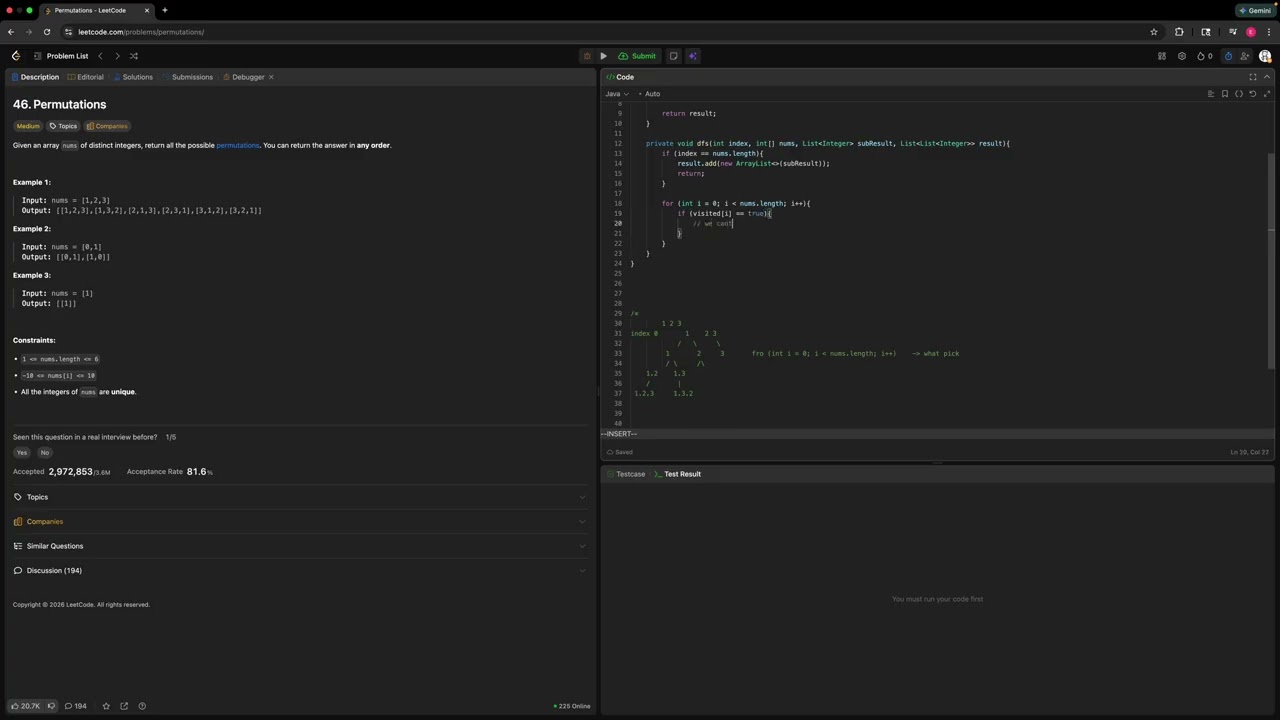Click the debug bug icon
This screenshot has height=720, width=1280.
(x=587, y=56)
